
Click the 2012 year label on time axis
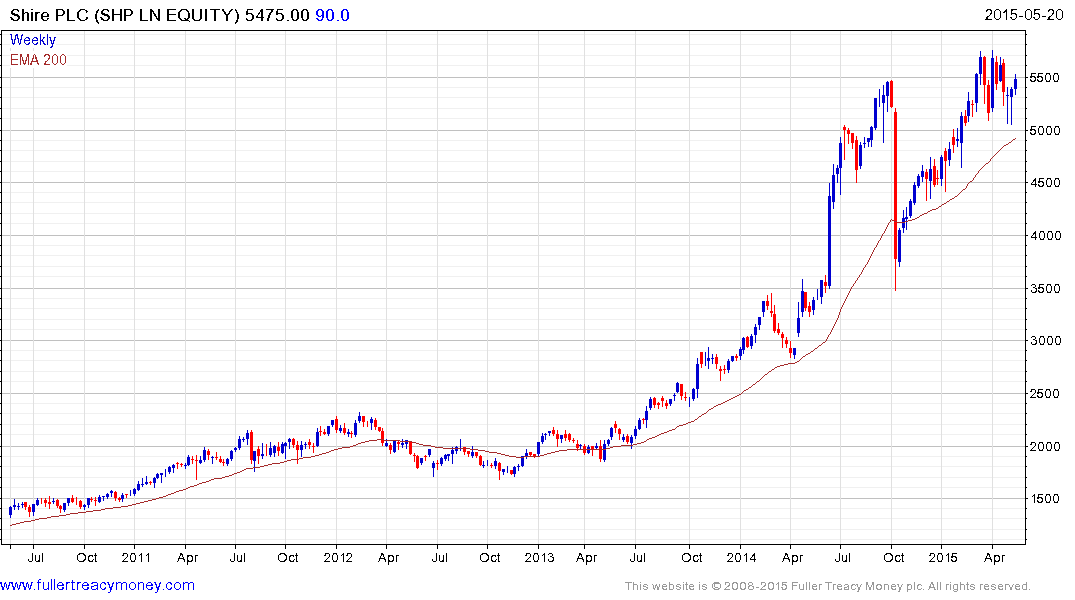click(x=337, y=557)
